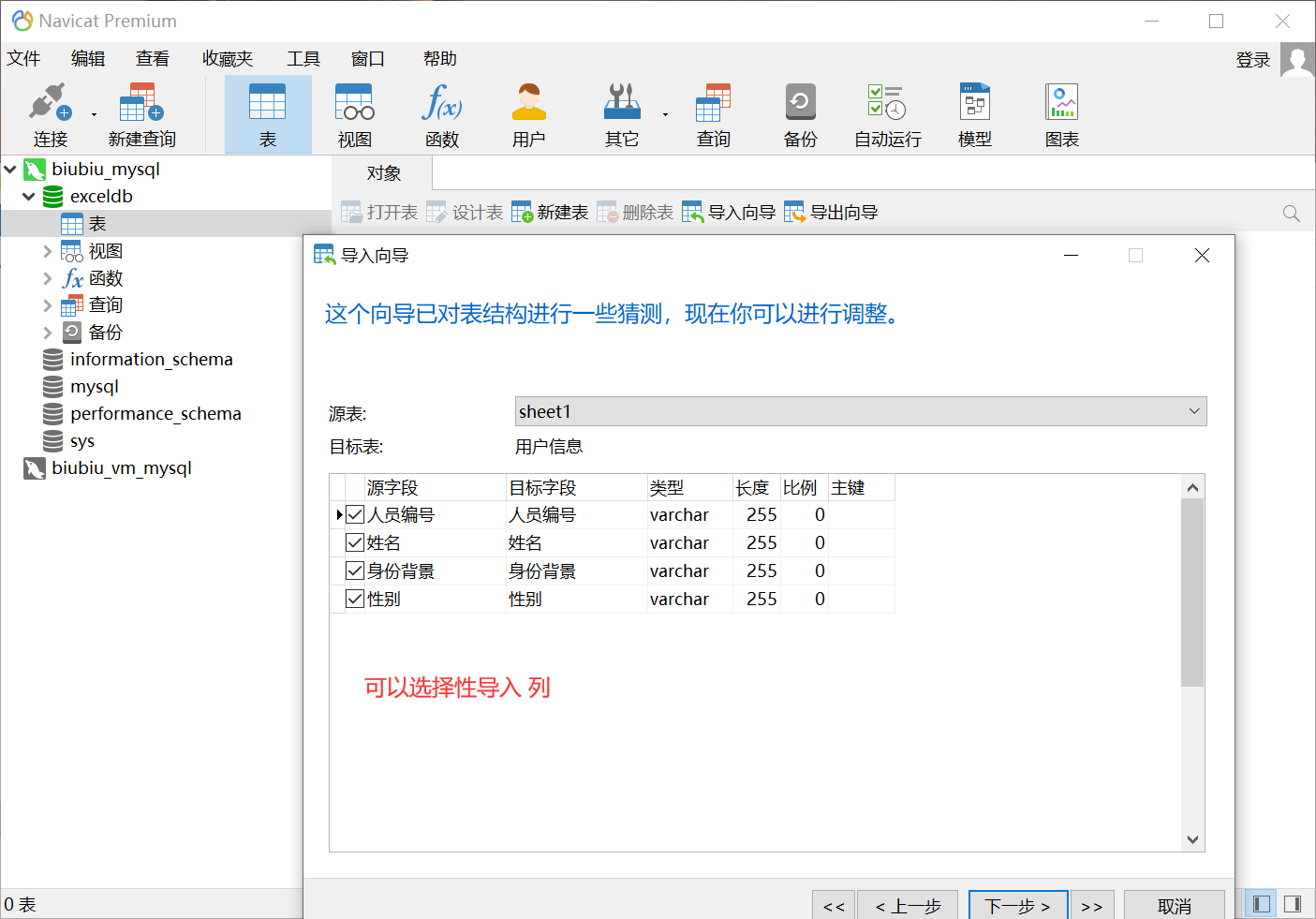Expand the 备份 tree node

coord(48,333)
